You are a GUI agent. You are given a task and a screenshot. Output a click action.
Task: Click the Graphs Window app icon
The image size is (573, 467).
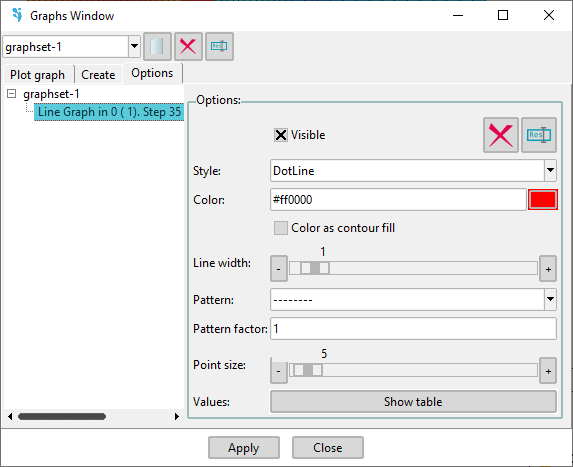(17, 15)
